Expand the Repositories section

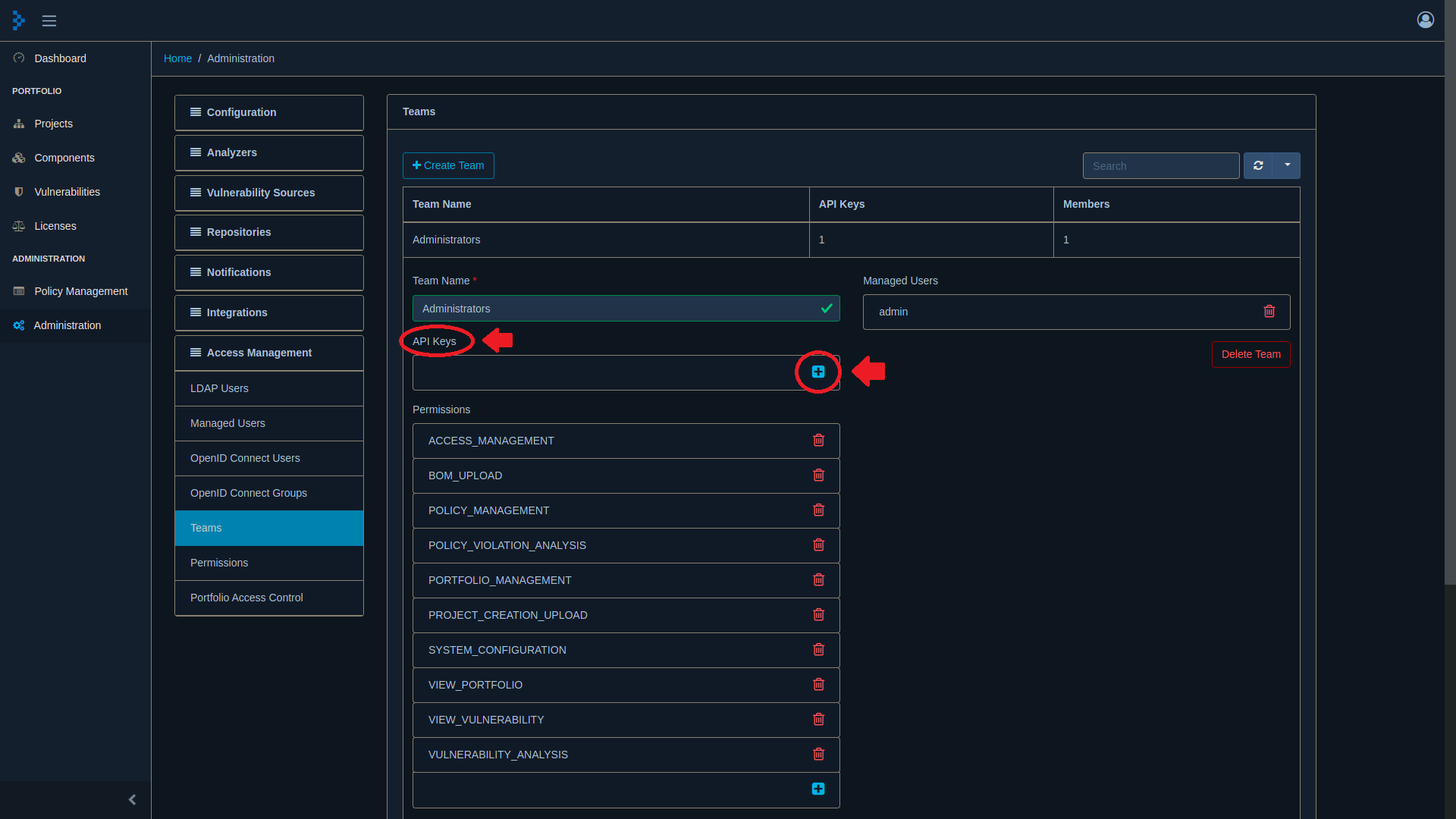[269, 232]
